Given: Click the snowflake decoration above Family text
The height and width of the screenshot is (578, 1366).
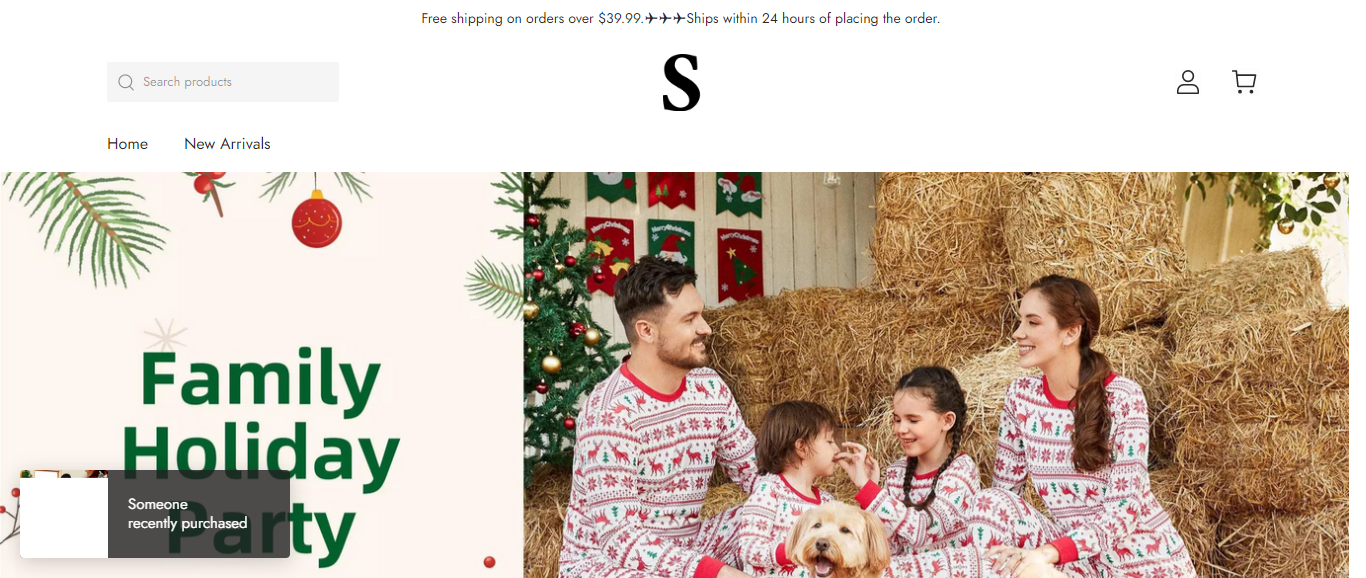Looking at the screenshot, I should pos(166,337).
